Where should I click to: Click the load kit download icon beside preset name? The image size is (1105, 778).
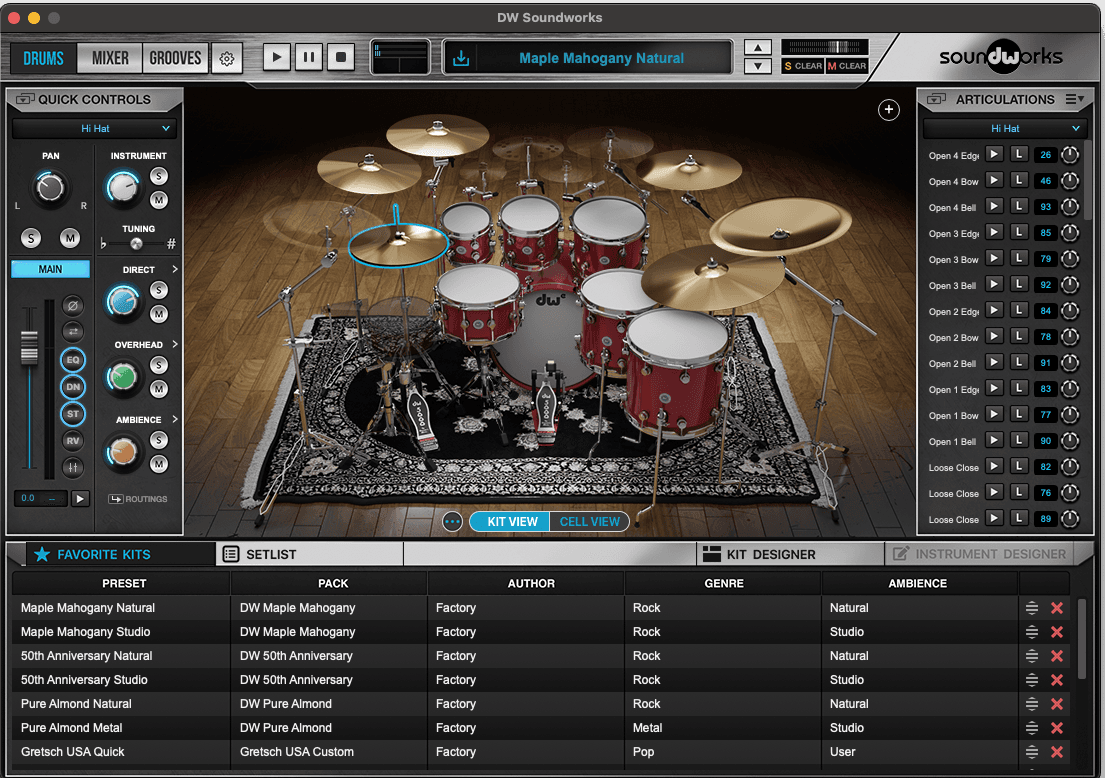pos(461,58)
